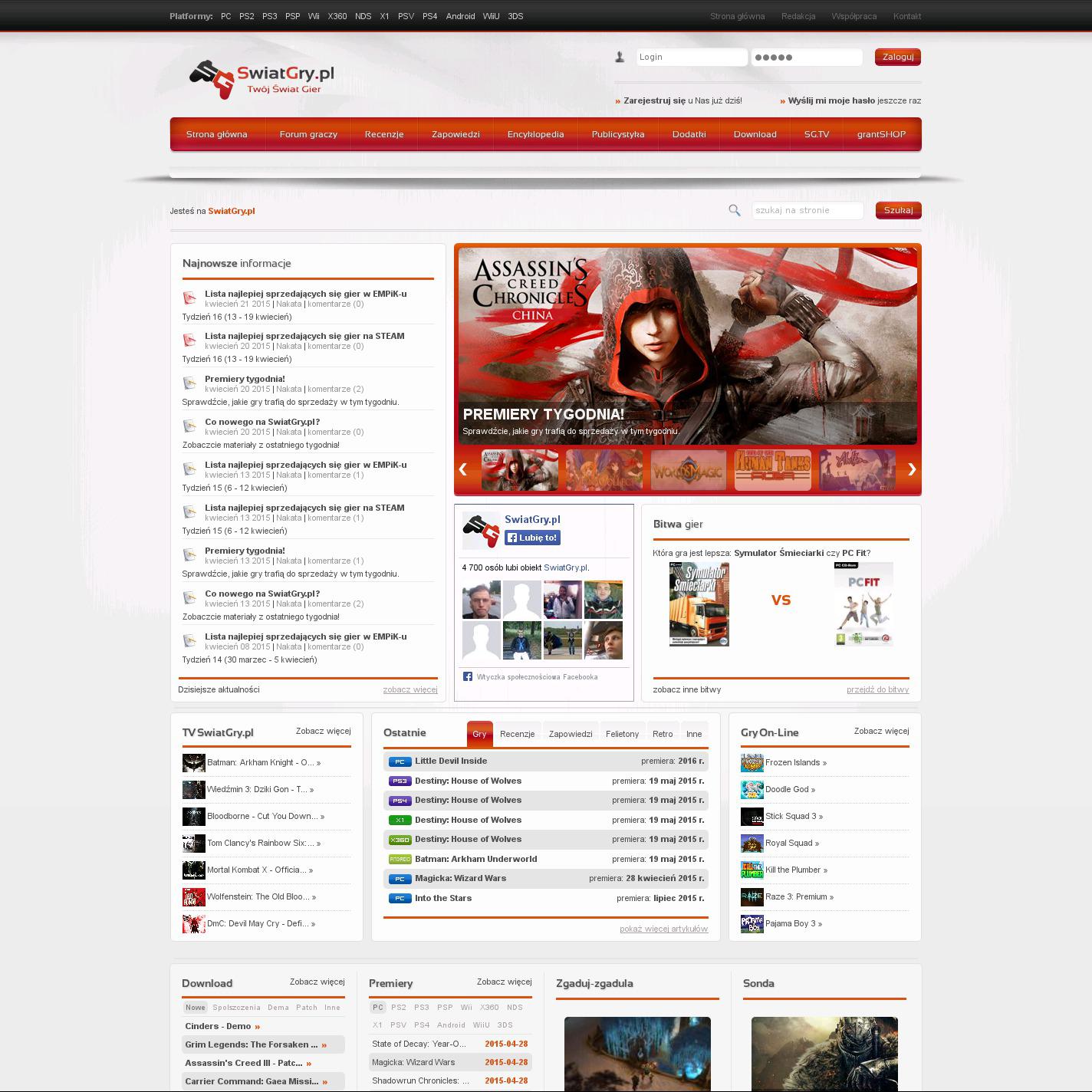Choose Symulator Śmieciarki cover in battle
This screenshot has height=1092, width=1092.
(x=699, y=604)
